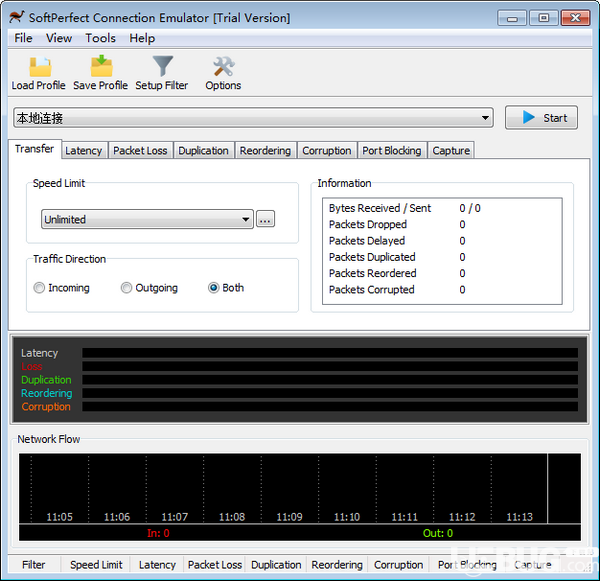Click the Latency status bar entry
The height and width of the screenshot is (581, 600).
(157, 565)
